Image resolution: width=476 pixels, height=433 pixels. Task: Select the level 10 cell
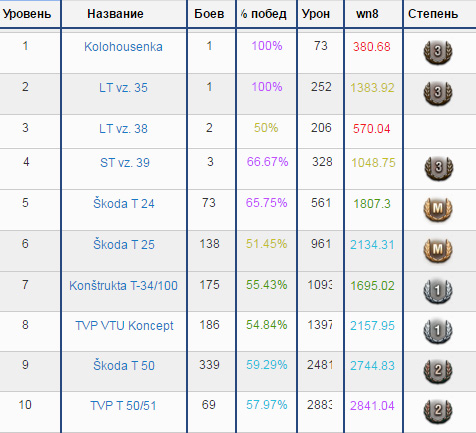[x=25, y=405]
